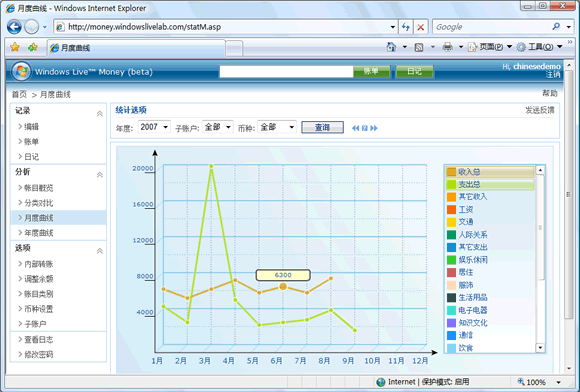Click legend scrollbar down arrow

click(540, 348)
